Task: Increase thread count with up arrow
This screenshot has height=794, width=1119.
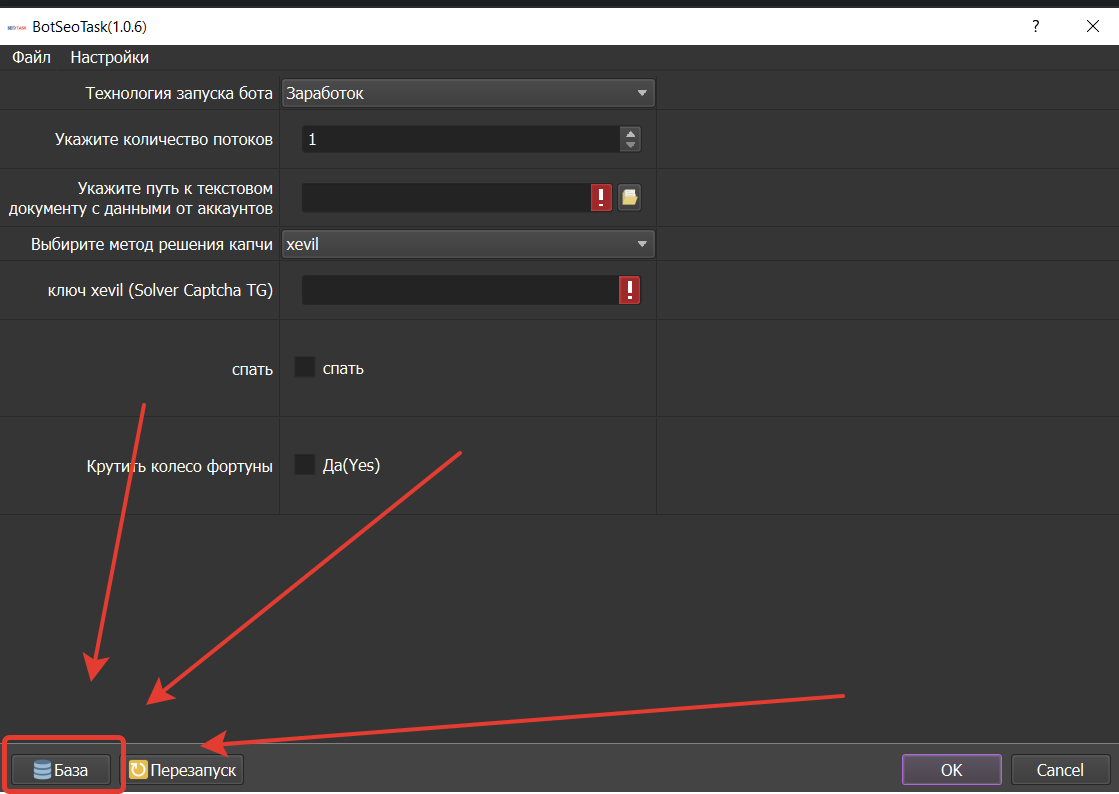Action: click(x=630, y=133)
